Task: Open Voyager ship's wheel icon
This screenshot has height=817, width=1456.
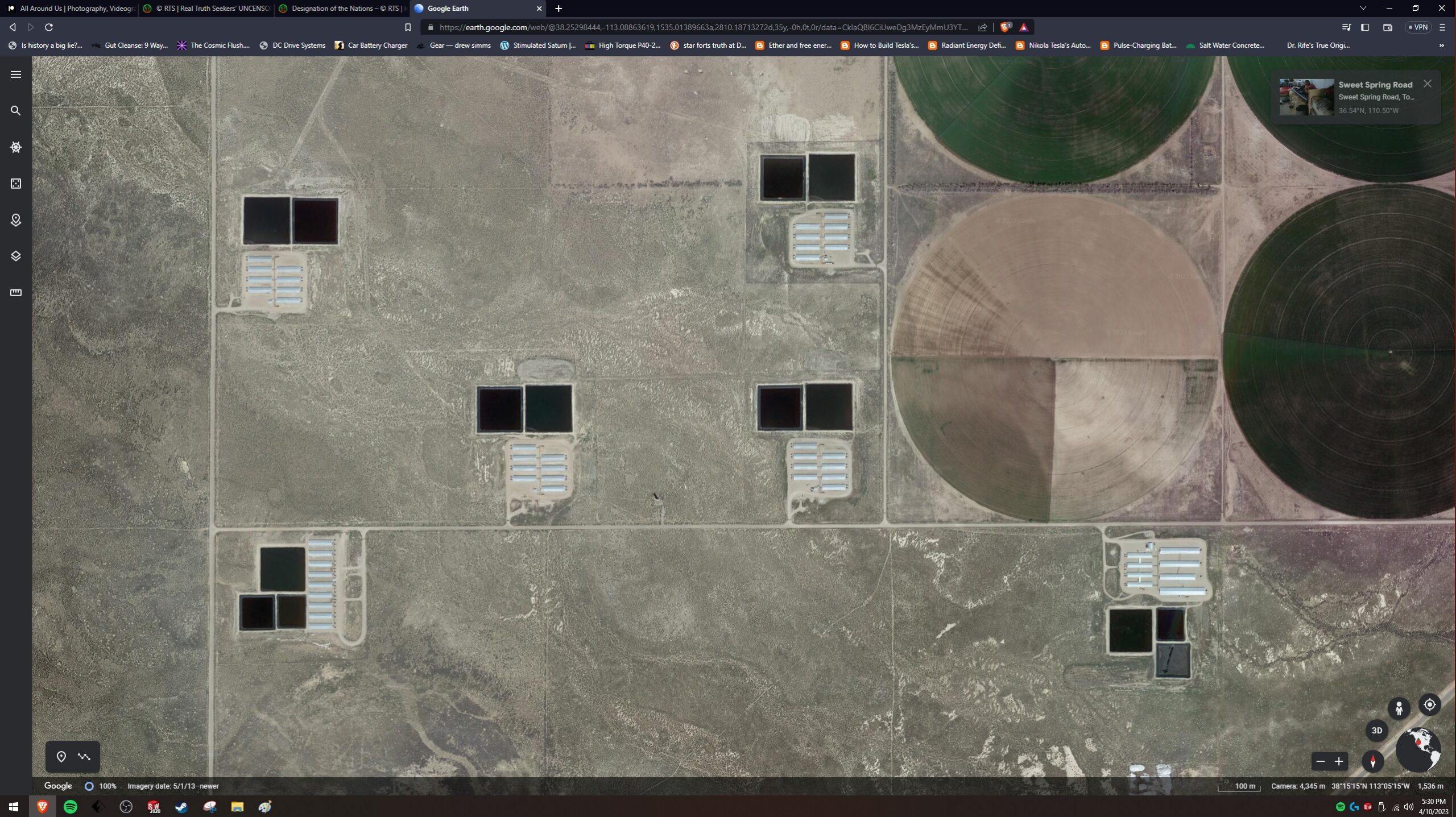Action: point(16,147)
